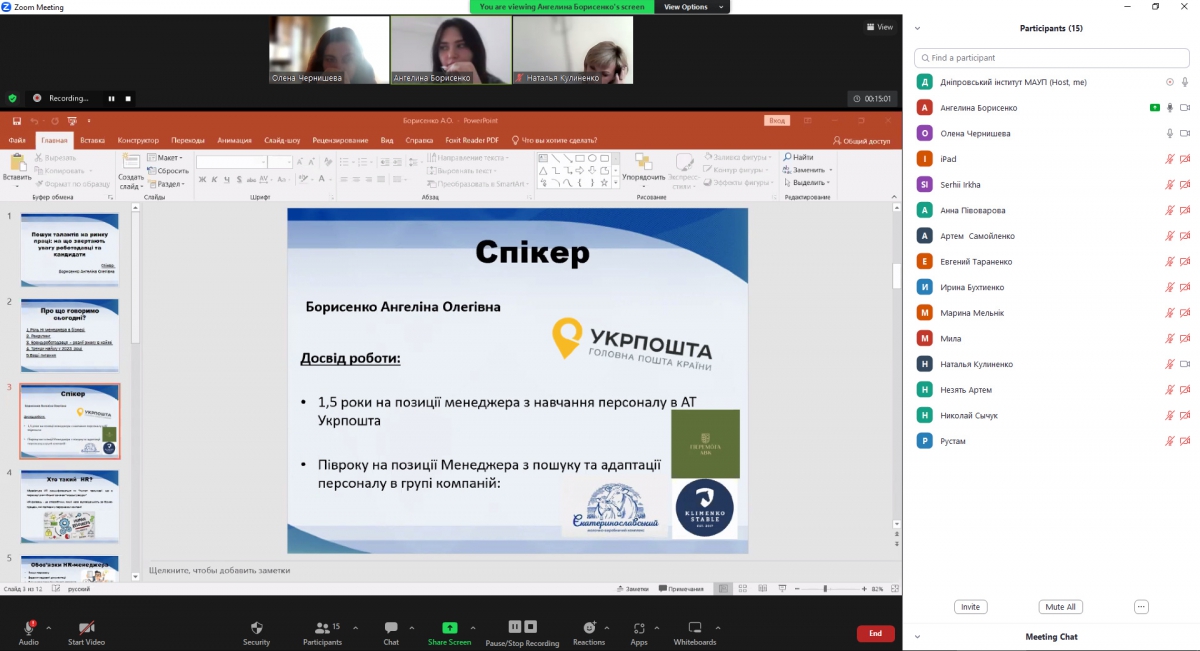
Task: Open the Layout (Макет) dropdown in ribbon
Action: click(164, 157)
